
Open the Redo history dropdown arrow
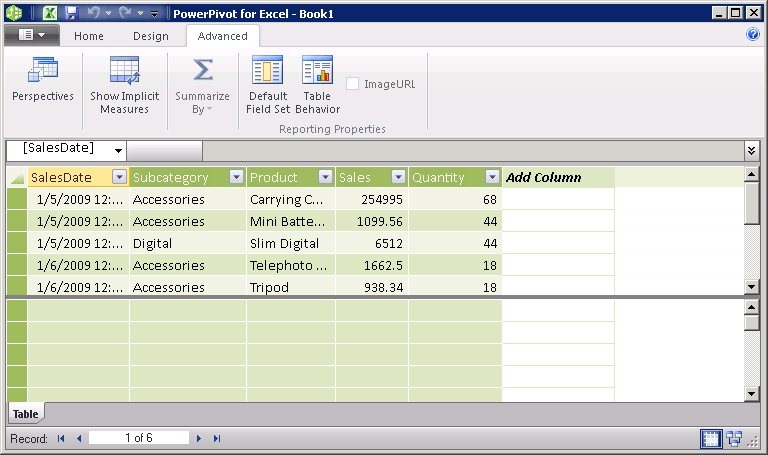(x=140, y=13)
